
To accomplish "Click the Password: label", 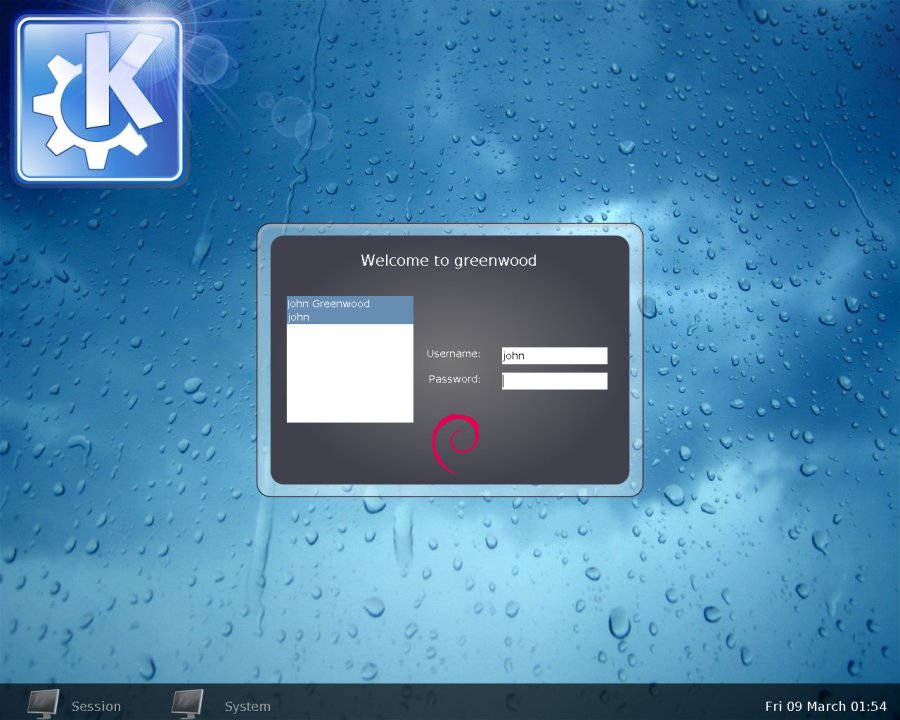I will tap(454, 379).
